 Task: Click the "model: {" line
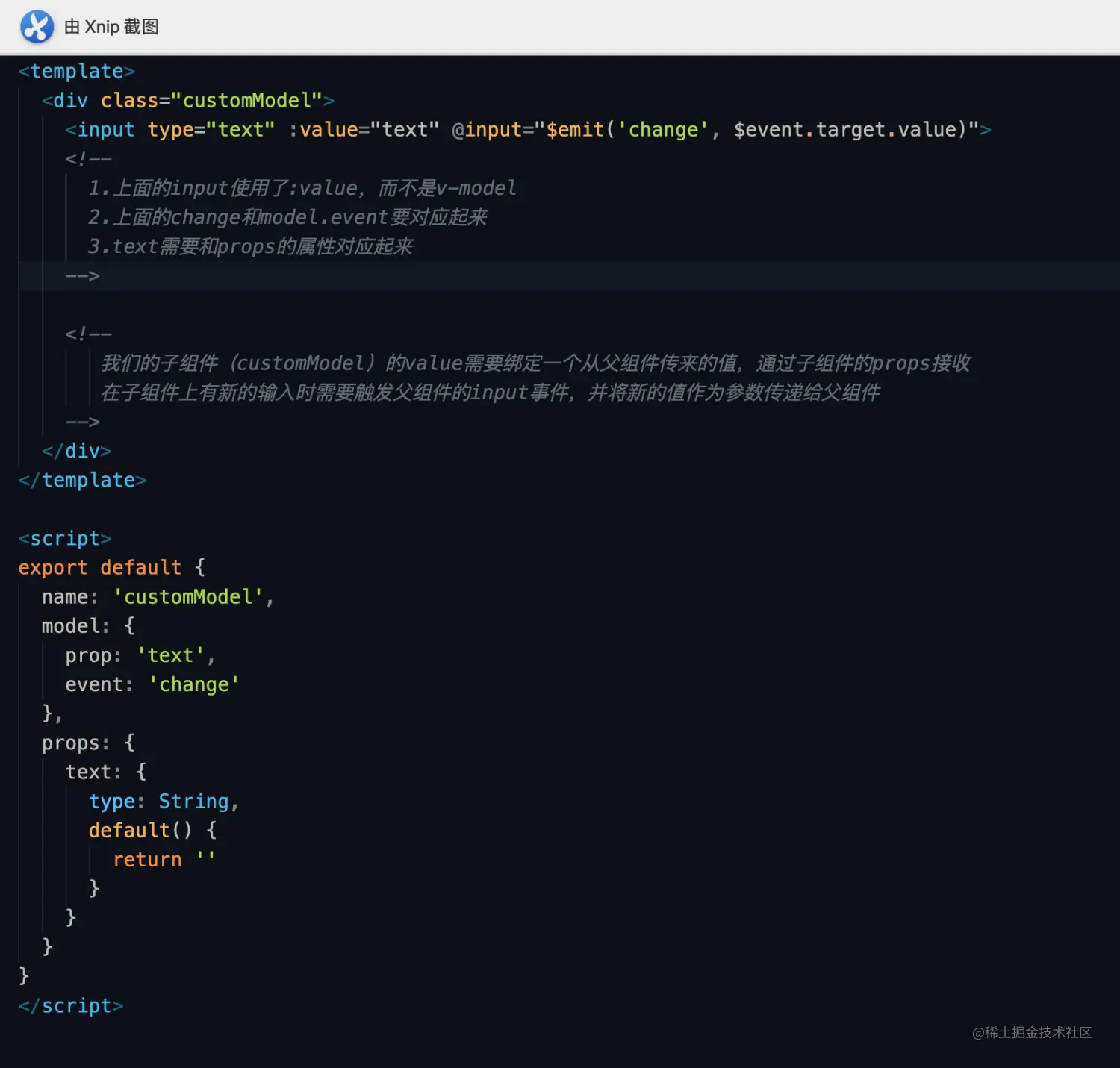(88, 625)
